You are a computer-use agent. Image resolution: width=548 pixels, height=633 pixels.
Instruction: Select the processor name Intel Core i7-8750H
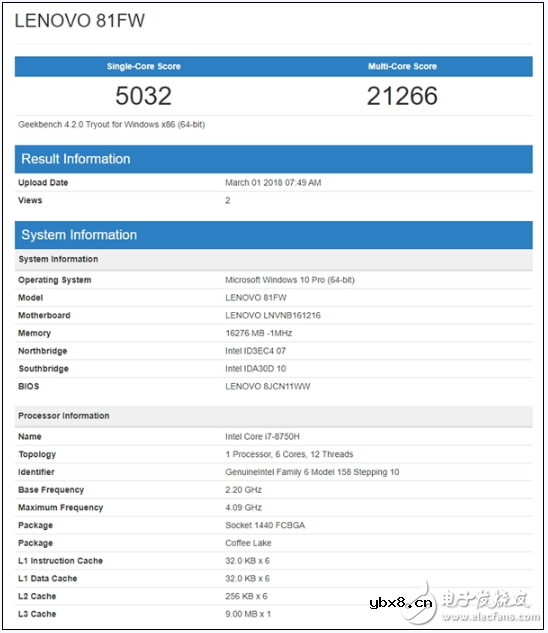pyautogui.click(x=262, y=436)
